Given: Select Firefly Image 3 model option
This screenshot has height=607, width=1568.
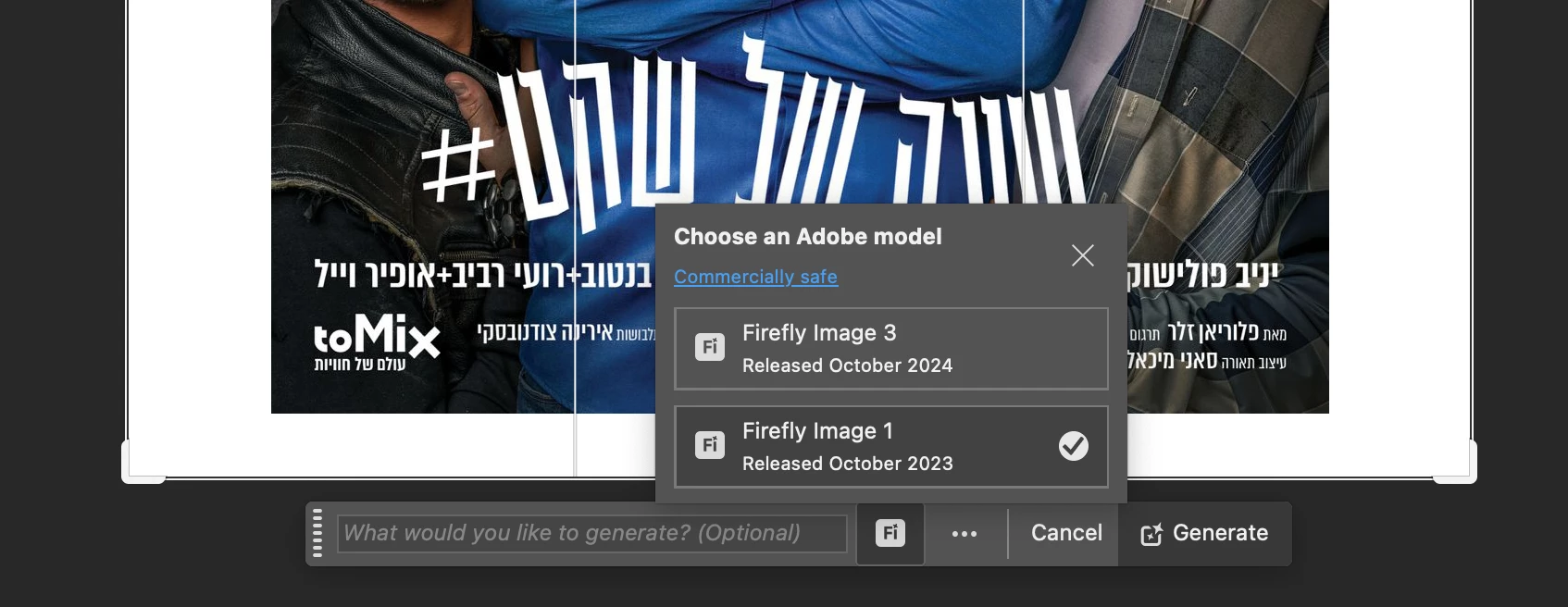Looking at the screenshot, I should tap(891, 349).
